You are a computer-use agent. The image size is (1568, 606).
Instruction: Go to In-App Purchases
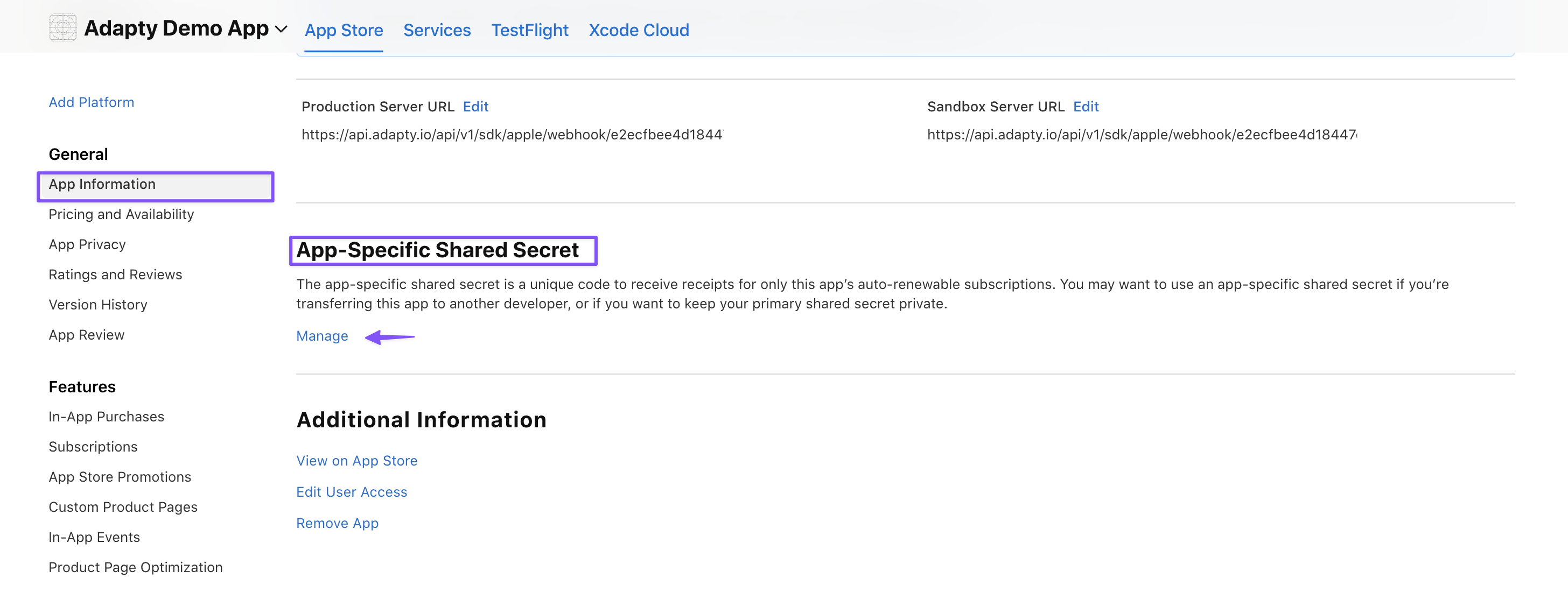click(x=106, y=417)
